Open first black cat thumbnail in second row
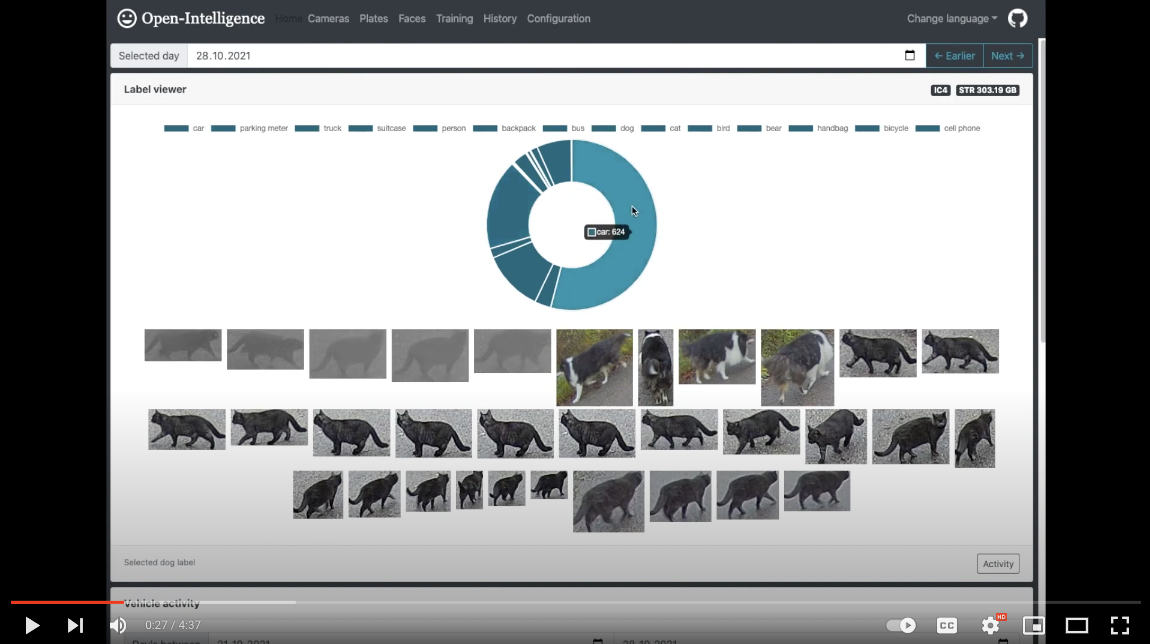This screenshot has height=644, width=1150. click(187, 429)
